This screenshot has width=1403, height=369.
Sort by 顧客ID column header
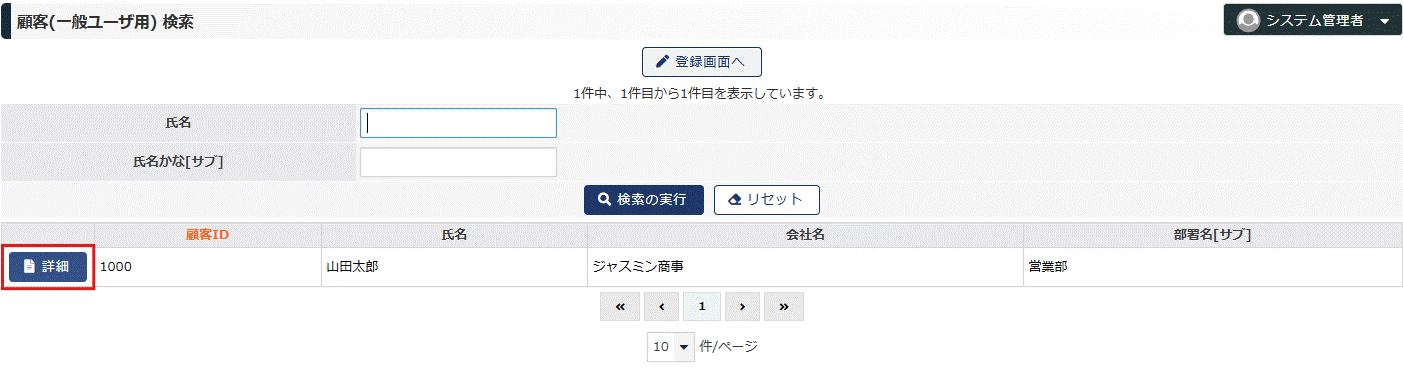coord(208,235)
